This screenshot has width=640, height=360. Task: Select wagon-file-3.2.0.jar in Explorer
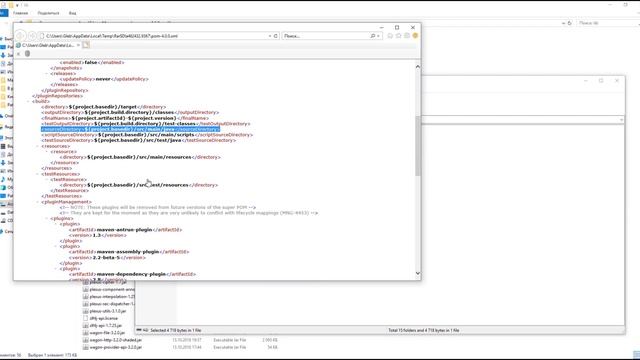107,333
